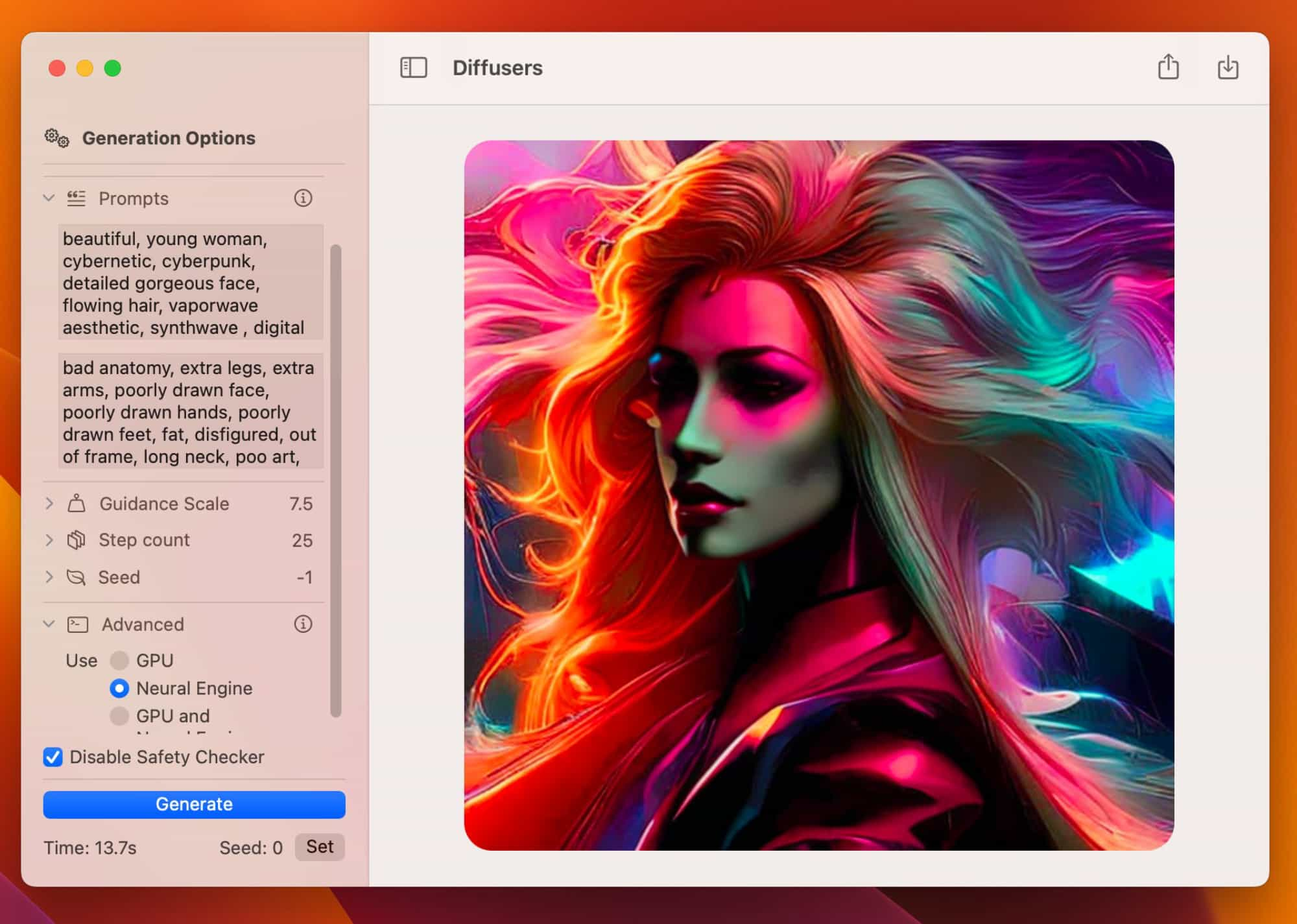This screenshot has width=1297, height=924.
Task: Expand the Step count section
Action: [49, 540]
